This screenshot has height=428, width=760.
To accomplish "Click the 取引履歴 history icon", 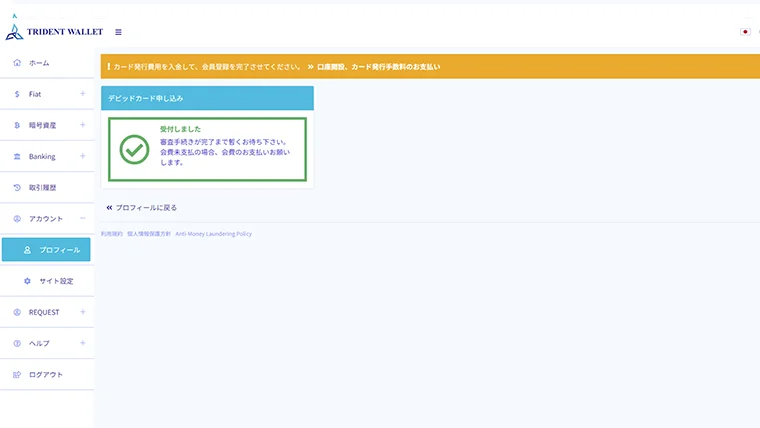I will [17, 188].
